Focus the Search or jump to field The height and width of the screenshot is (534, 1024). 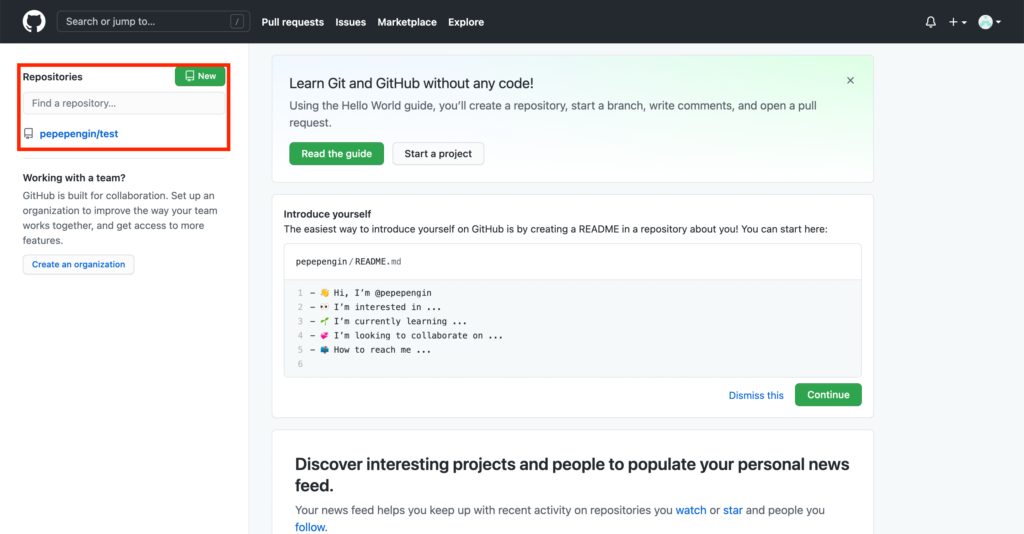coord(153,22)
